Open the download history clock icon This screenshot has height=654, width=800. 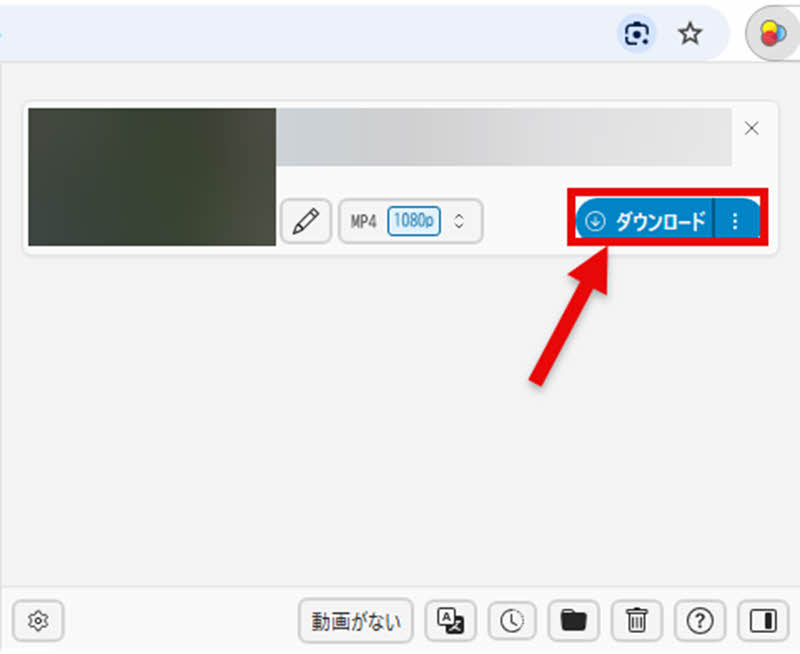click(x=512, y=621)
